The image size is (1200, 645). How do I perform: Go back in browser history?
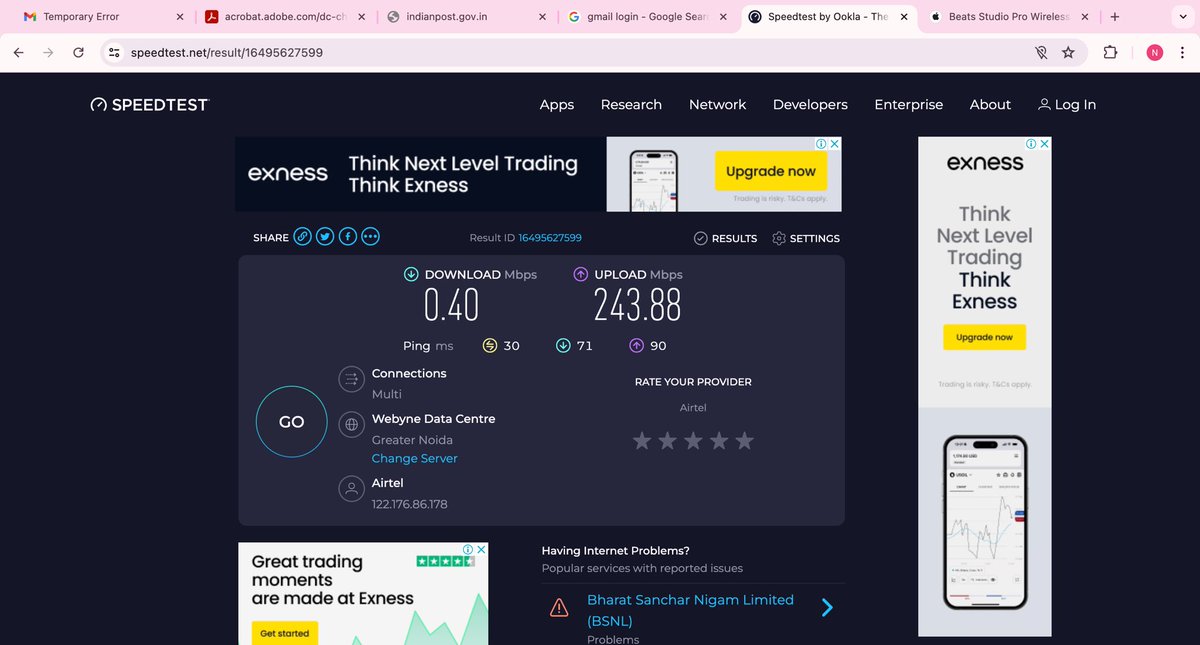[x=18, y=52]
